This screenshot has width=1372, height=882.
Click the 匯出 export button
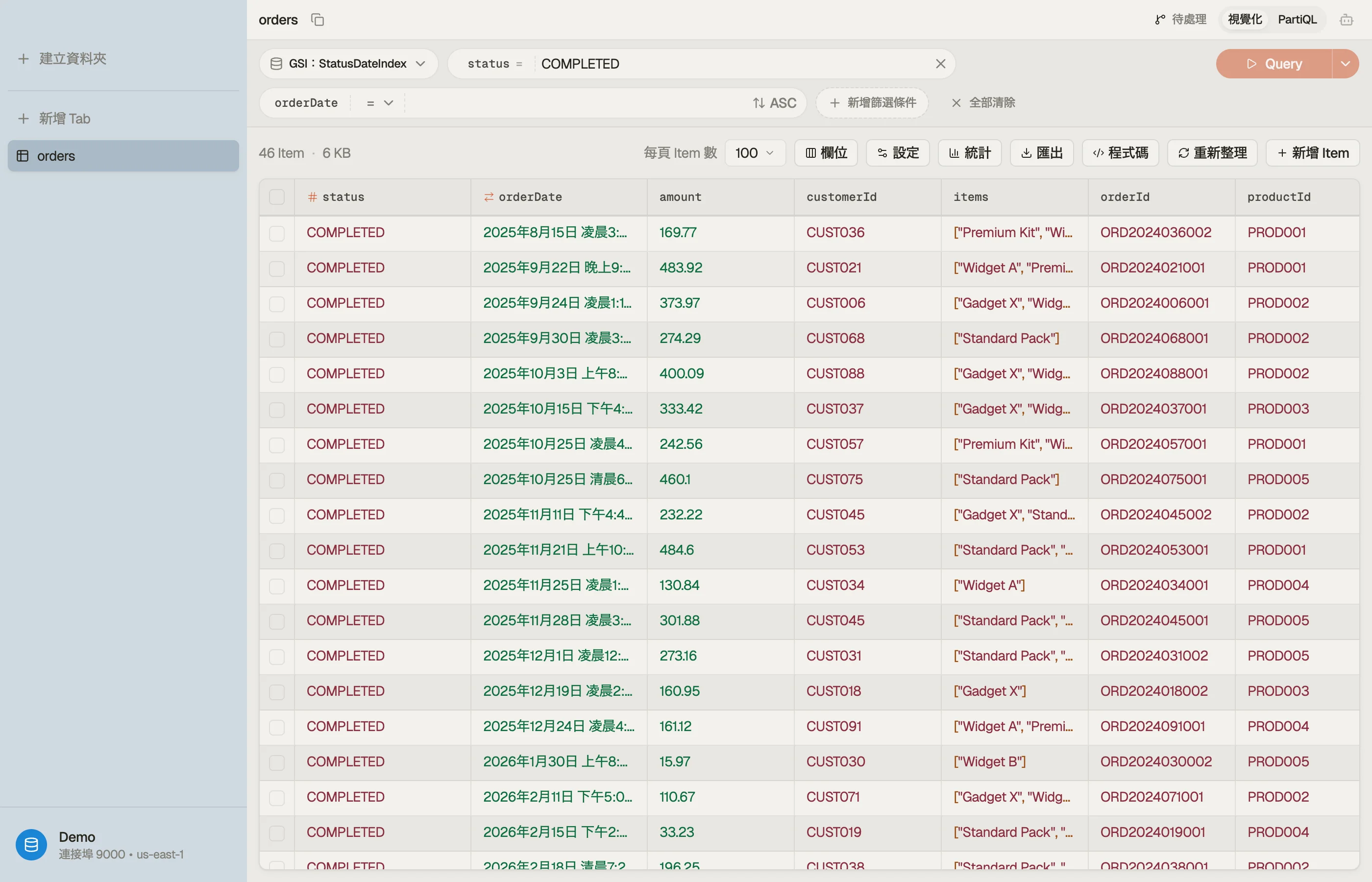click(1042, 153)
